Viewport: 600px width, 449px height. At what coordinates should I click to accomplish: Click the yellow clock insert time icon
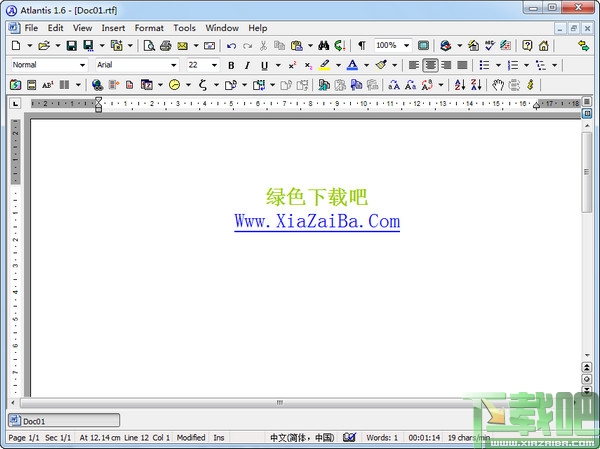pos(174,85)
